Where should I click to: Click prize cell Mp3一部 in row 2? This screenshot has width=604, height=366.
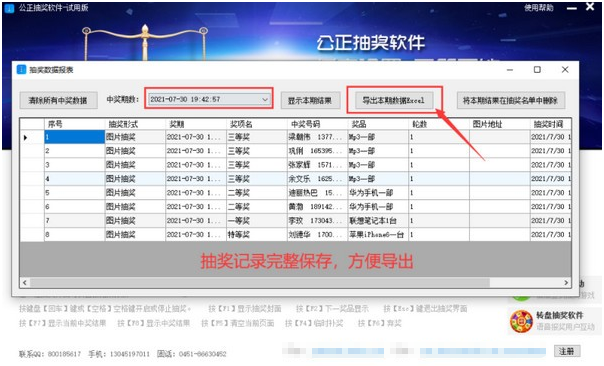point(378,151)
